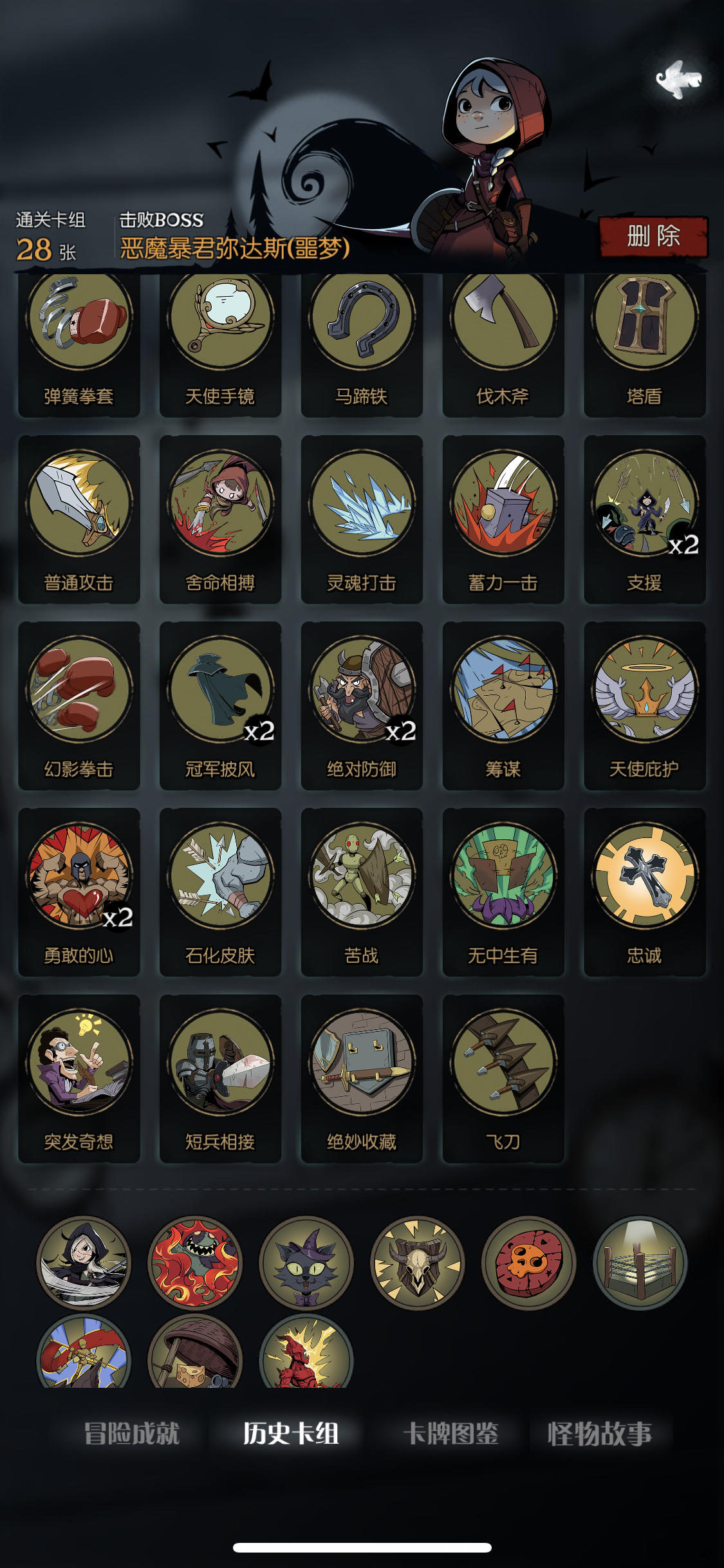This screenshot has height=1568, width=724.
Task: Switch to the 冒险成就 tab
Action: [132, 1433]
